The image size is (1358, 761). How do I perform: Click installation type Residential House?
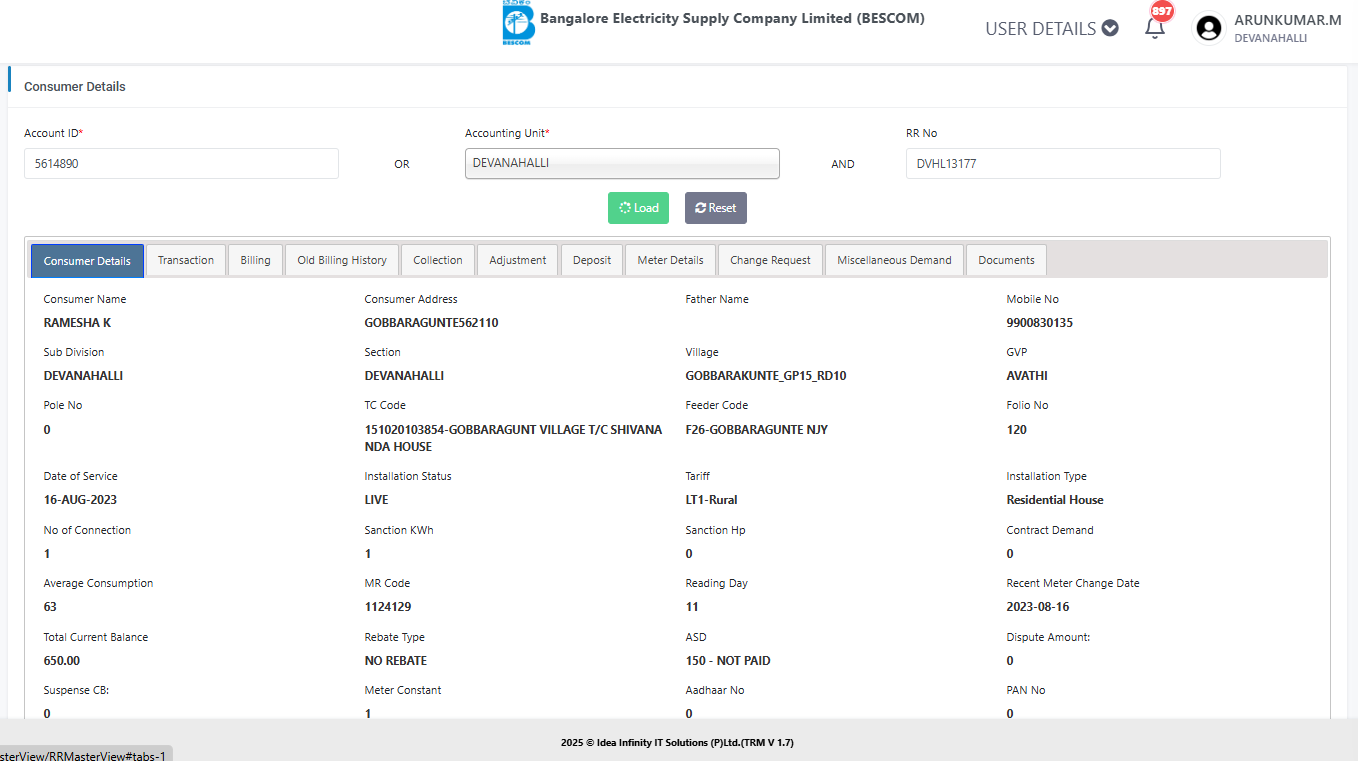[x=1055, y=500]
